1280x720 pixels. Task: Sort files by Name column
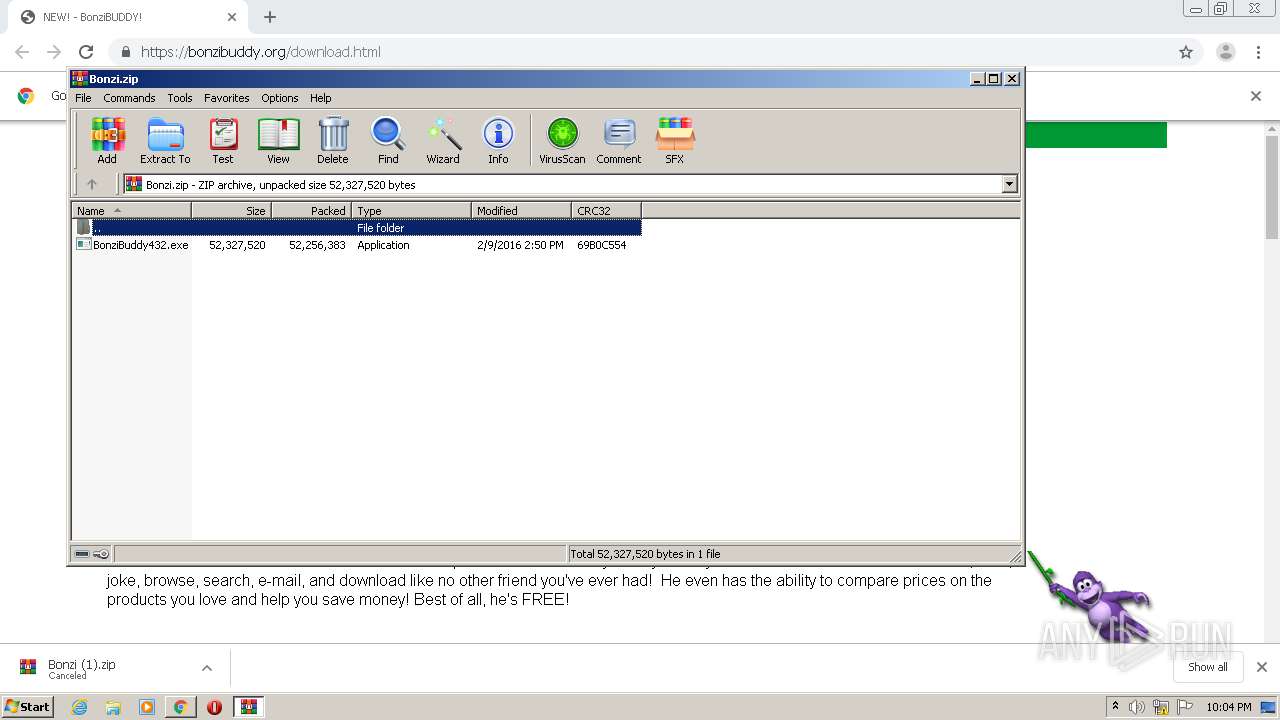pos(132,210)
